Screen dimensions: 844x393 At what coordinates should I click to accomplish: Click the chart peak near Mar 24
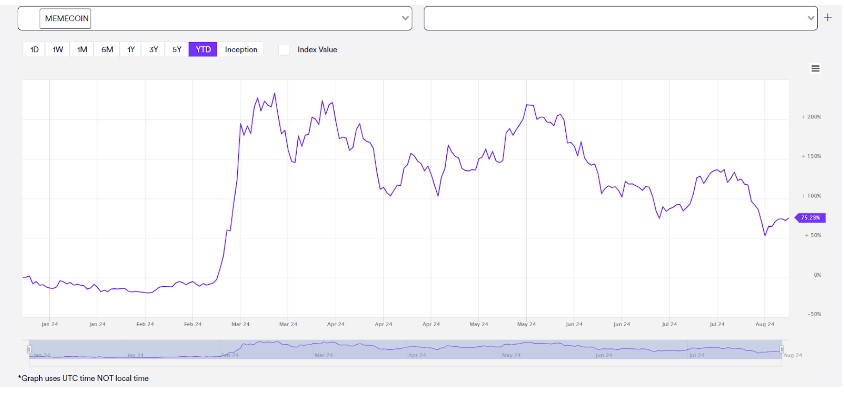(275, 94)
